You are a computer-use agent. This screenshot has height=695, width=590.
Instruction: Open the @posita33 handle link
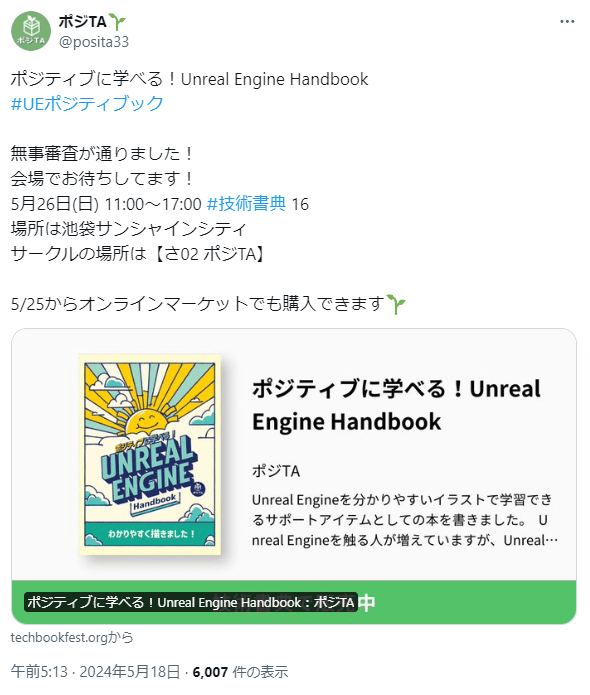[94, 42]
